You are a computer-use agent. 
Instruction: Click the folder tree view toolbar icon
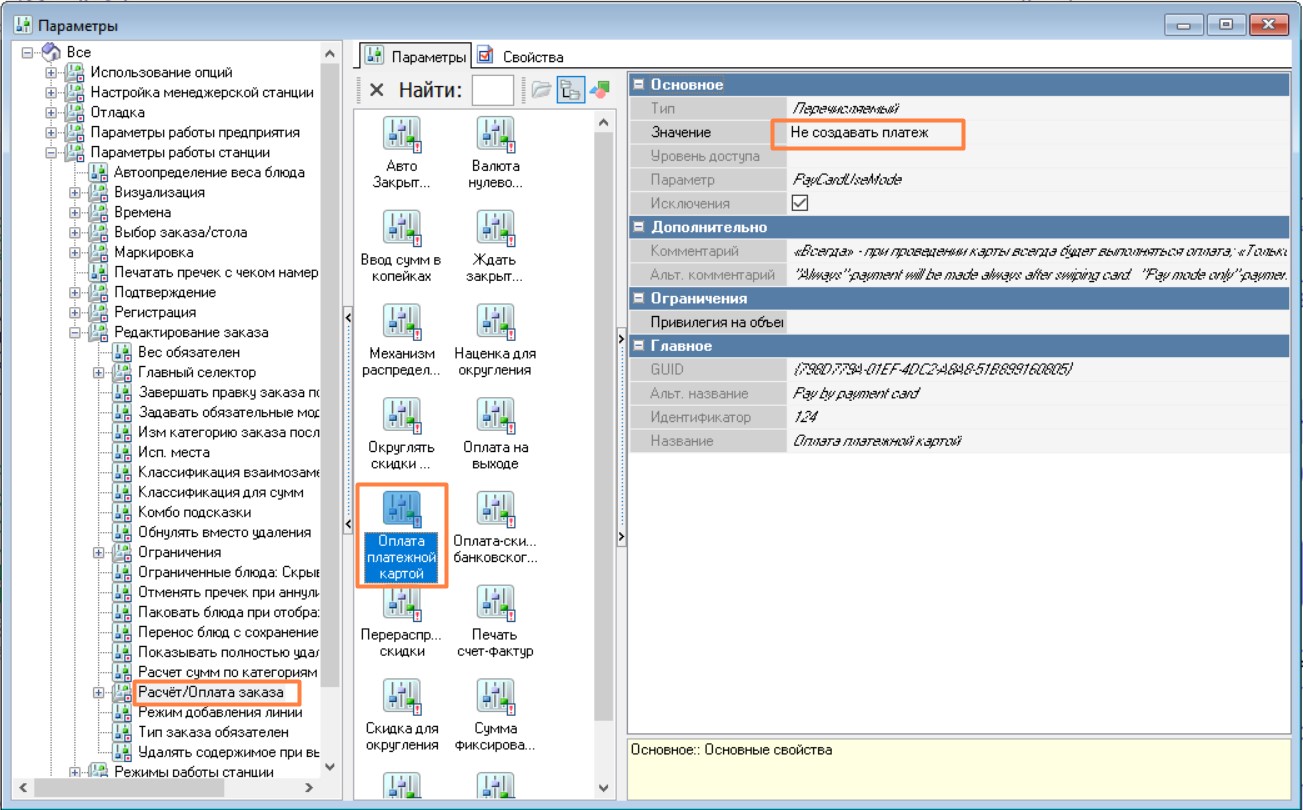[x=571, y=90]
